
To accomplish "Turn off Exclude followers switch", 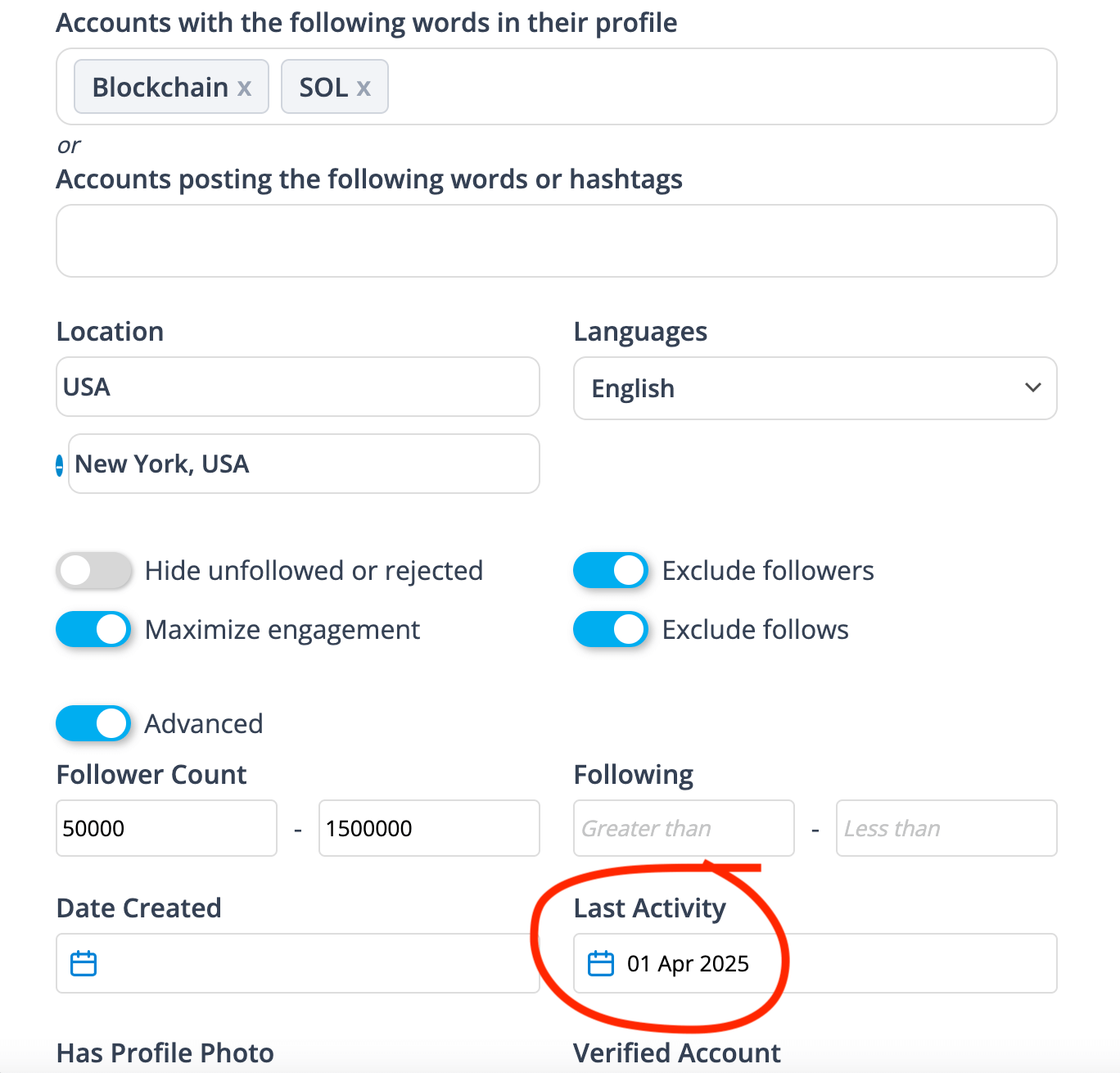I will [x=611, y=571].
